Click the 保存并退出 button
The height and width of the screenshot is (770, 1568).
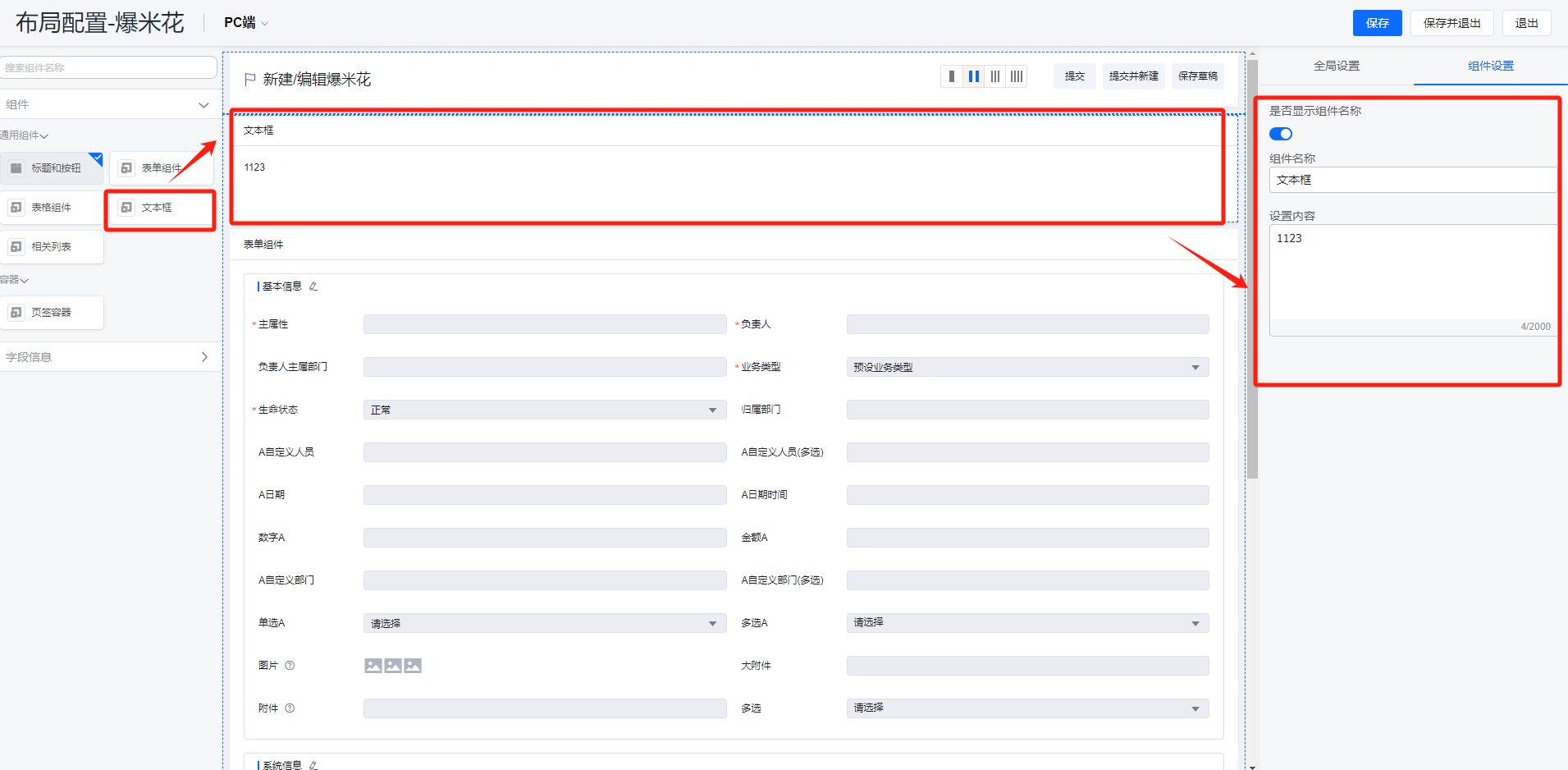[x=1451, y=23]
